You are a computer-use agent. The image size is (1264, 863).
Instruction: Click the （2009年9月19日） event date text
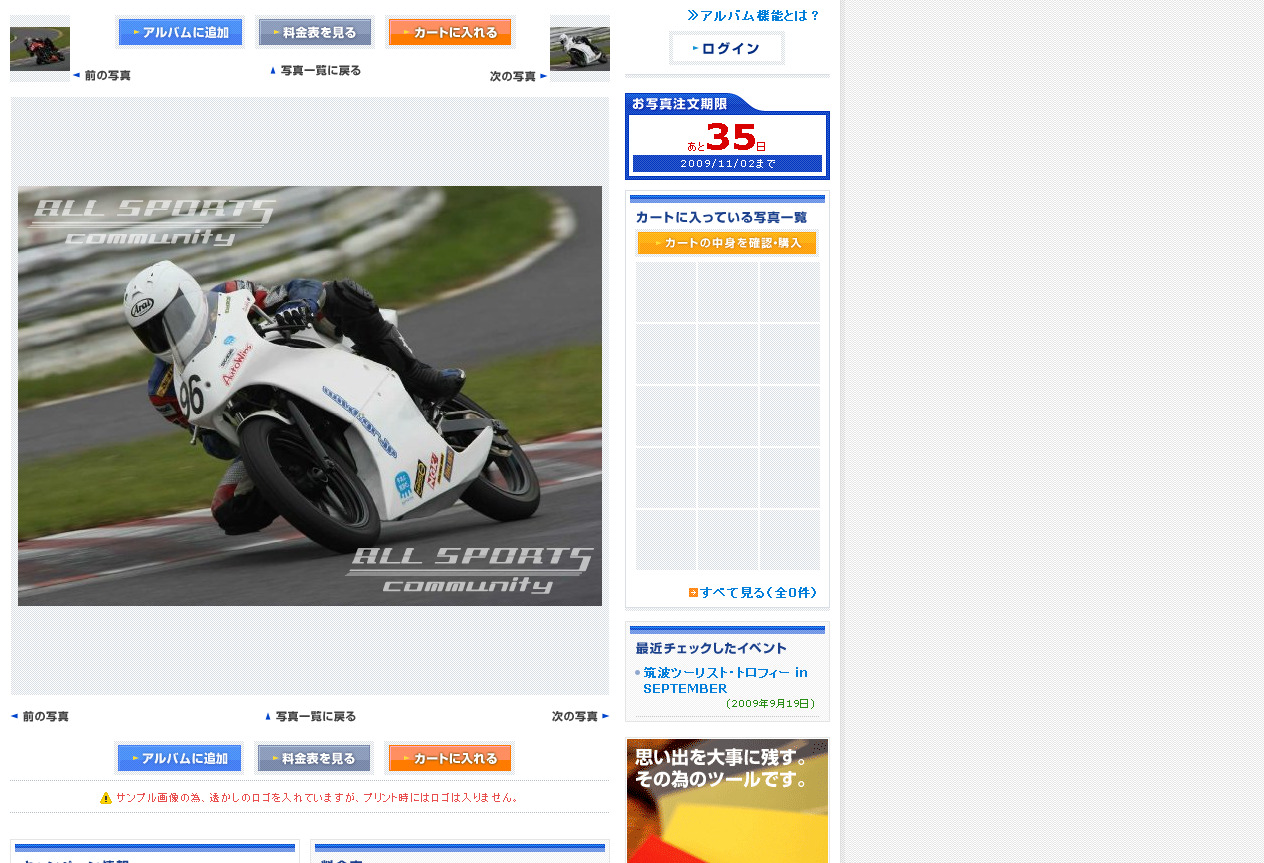point(770,703)
